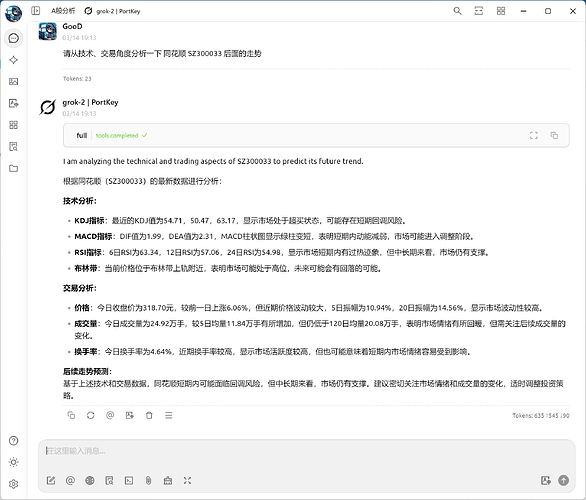This screenshot has width=586, height=500.
Task: Click the MACD指标 bullet line
Action: [274, 236]
